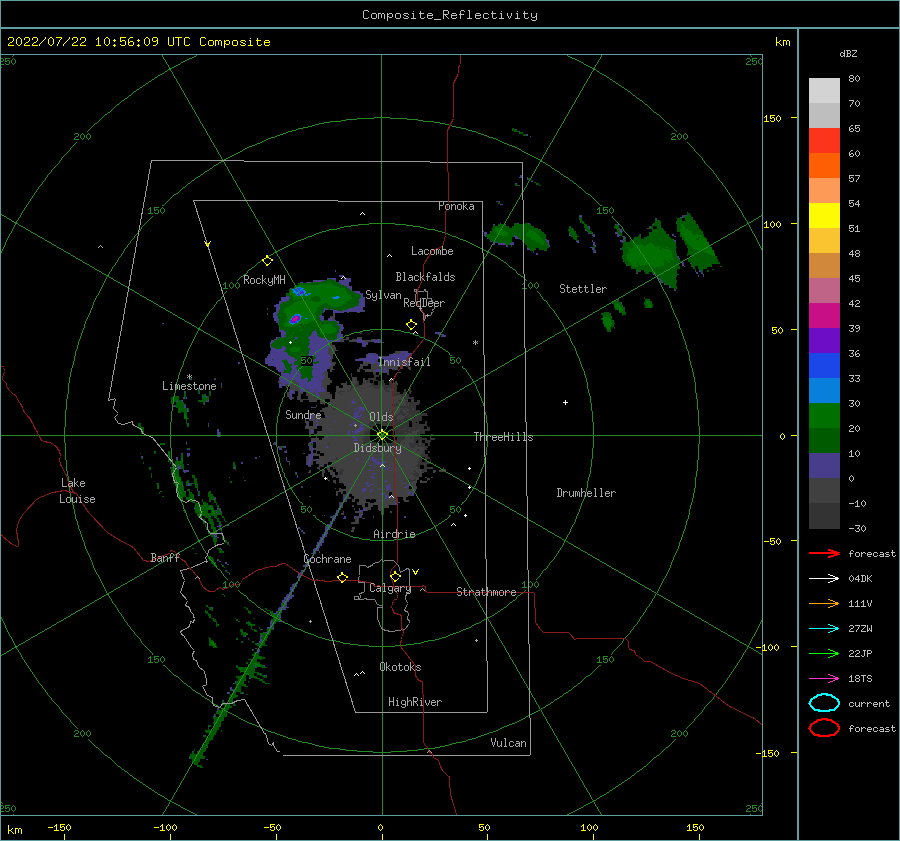
Task: Click the white plus marker north of Drumheller
Action: tap(565, 402)
